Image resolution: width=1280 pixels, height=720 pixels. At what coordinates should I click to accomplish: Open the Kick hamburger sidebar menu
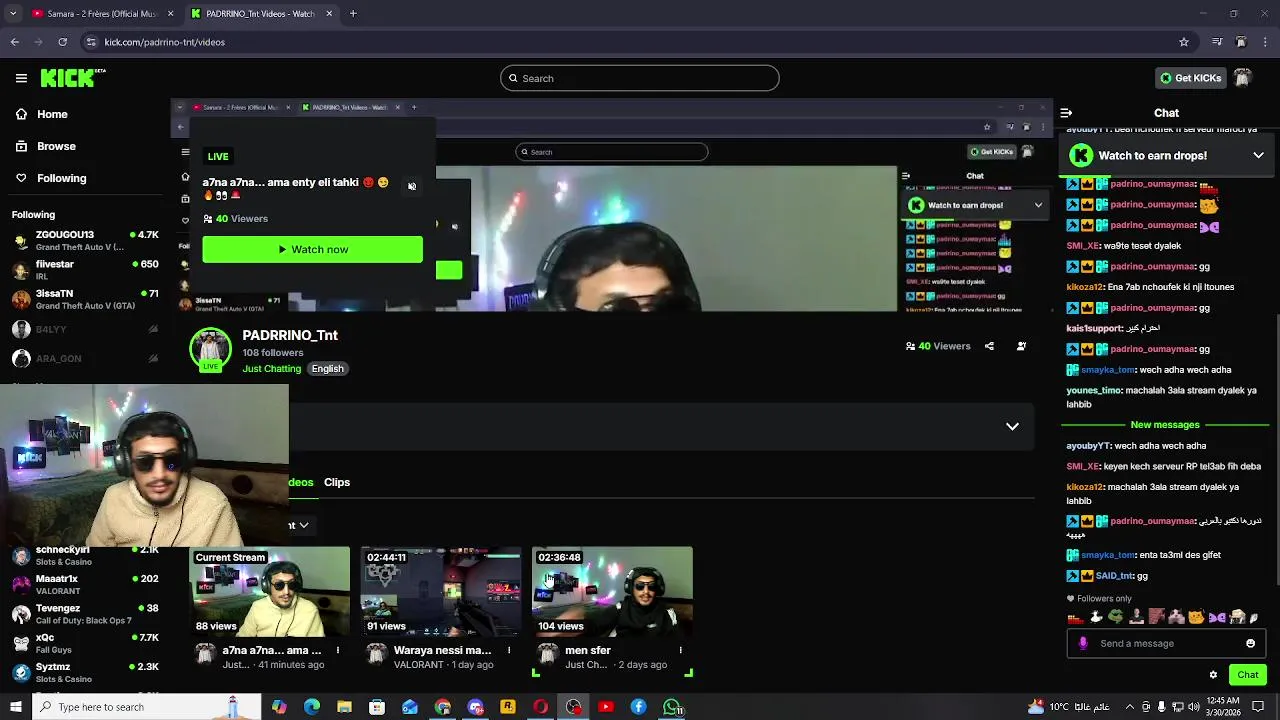[21, 78]
